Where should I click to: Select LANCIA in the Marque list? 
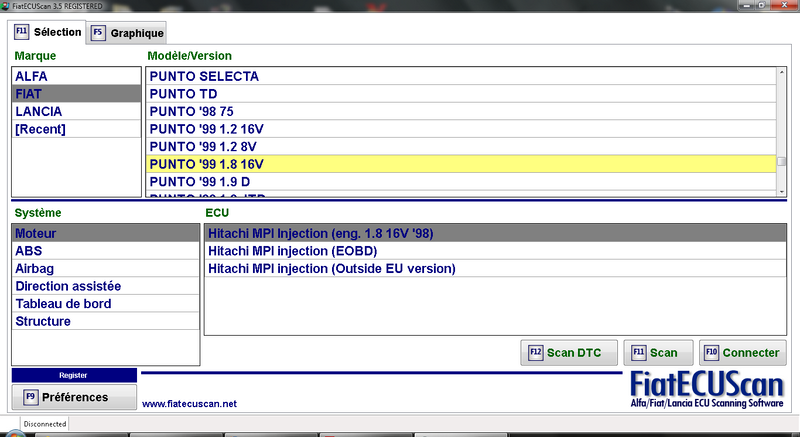77,111
